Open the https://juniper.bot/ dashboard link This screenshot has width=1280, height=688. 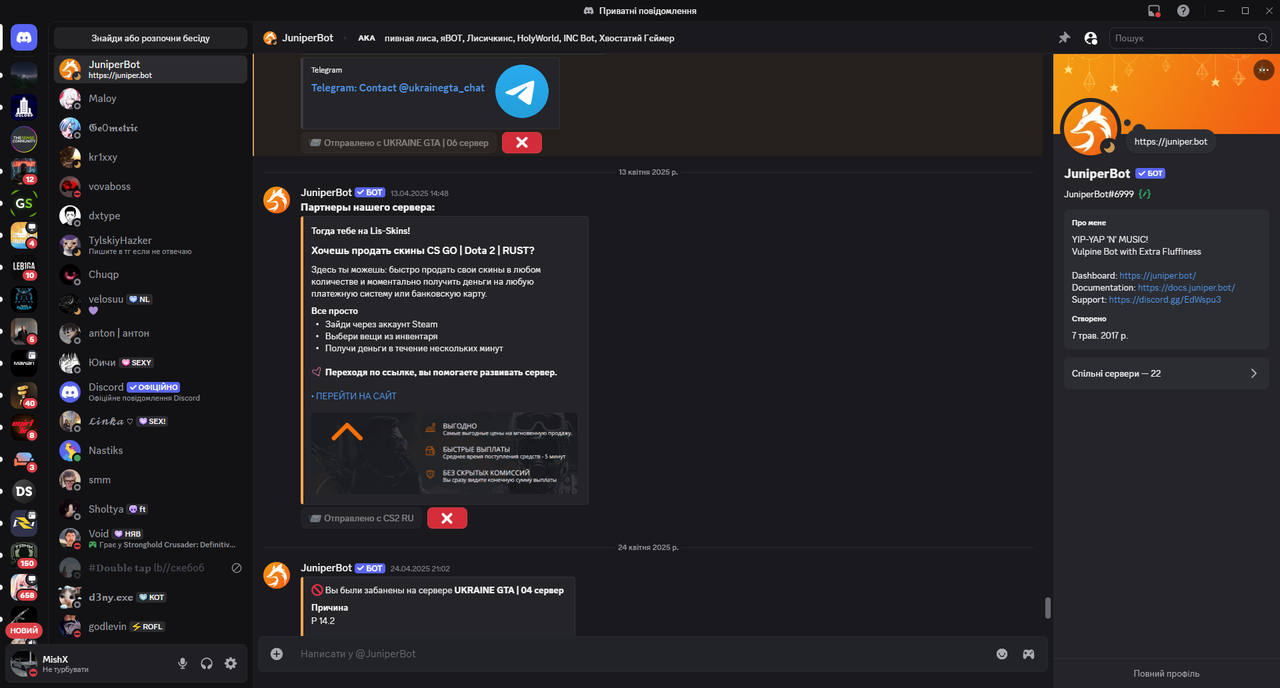pyautogui.click(x=1157, y=275)
